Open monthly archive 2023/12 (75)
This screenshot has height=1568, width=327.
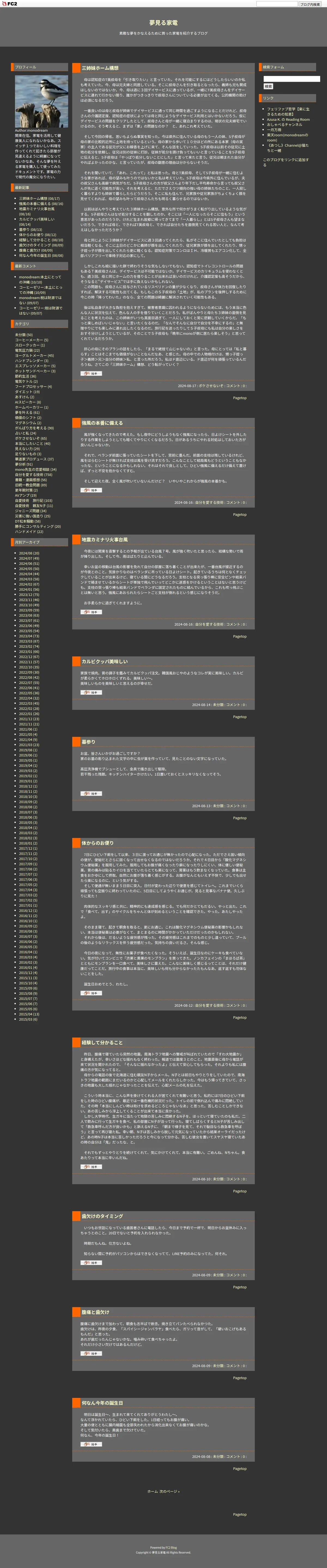point(29,595)
